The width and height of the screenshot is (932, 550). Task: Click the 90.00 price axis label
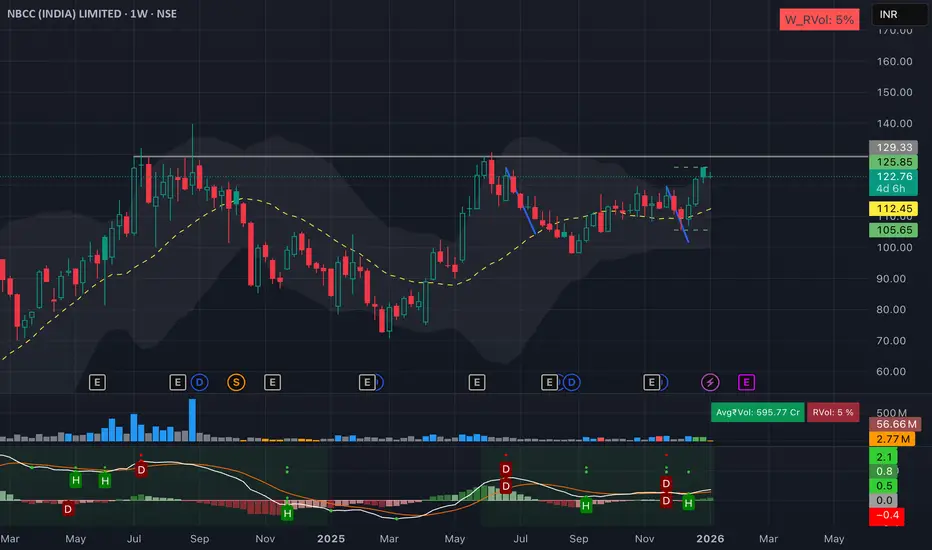pyautogui.click(x=891, y=278)
